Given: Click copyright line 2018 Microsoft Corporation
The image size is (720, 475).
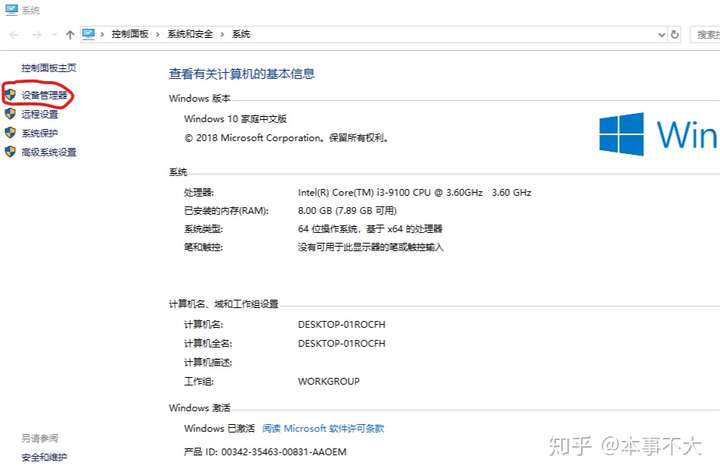Looking at the screenshot, I should pyautogui.click(x=287, y=138).
